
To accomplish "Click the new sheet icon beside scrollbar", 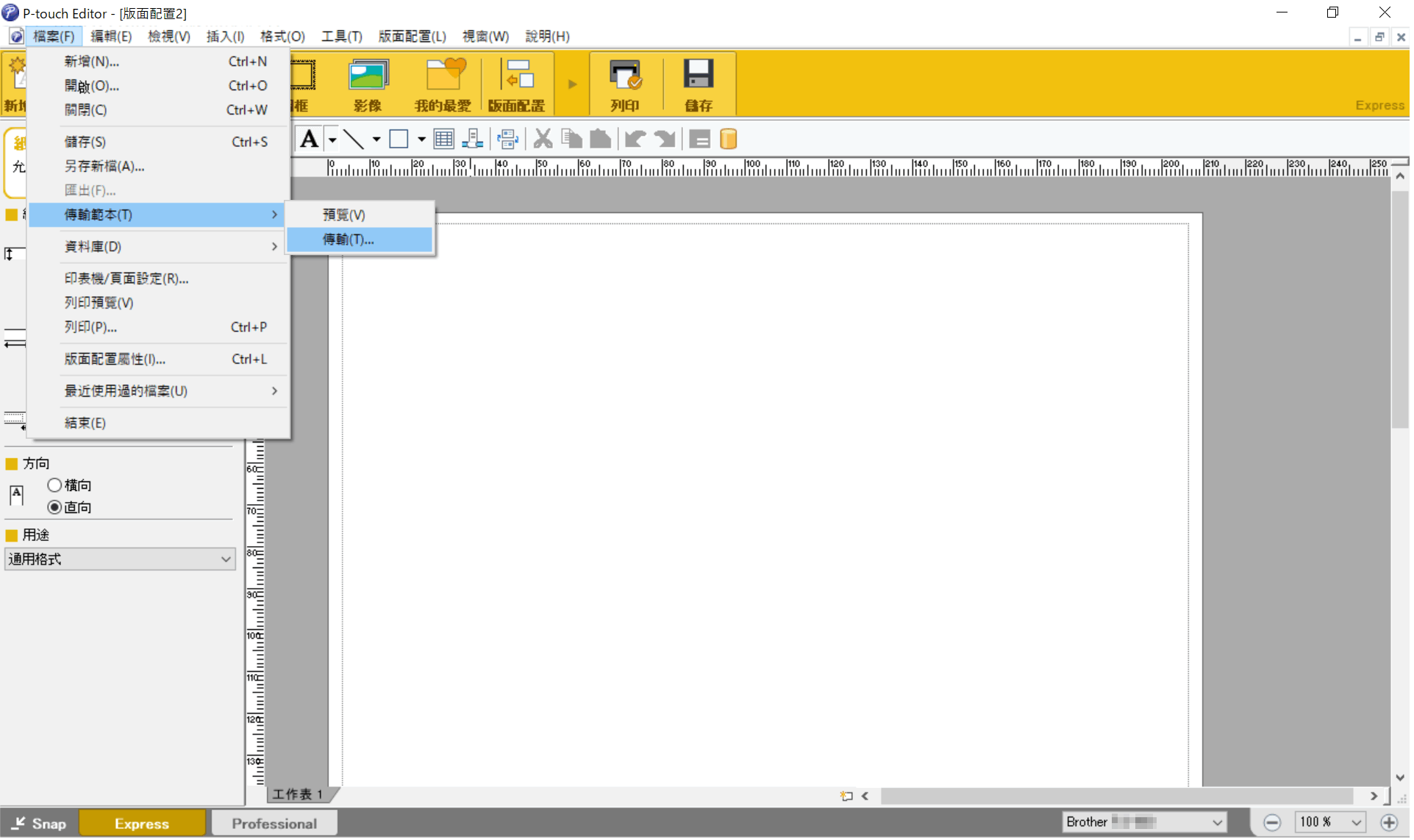I will click(x=847, y=797).
